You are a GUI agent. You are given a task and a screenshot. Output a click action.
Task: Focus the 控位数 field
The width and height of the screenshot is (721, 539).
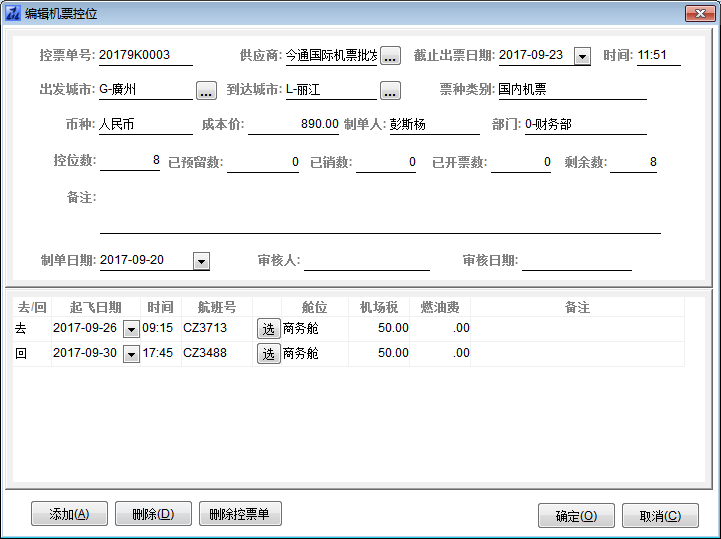coord(130,161)
